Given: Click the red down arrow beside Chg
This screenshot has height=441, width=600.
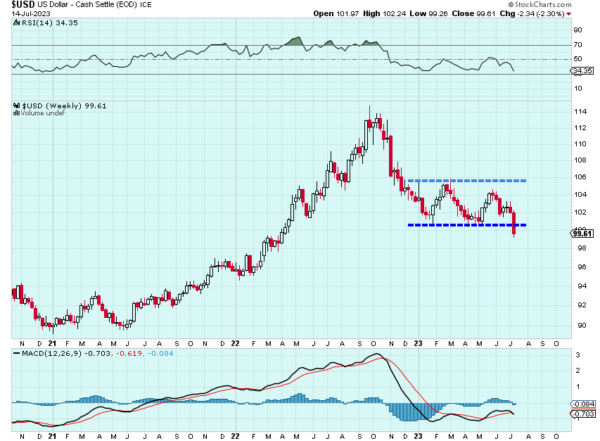Looking at the screenshot, I should click(x=568, y=16).
